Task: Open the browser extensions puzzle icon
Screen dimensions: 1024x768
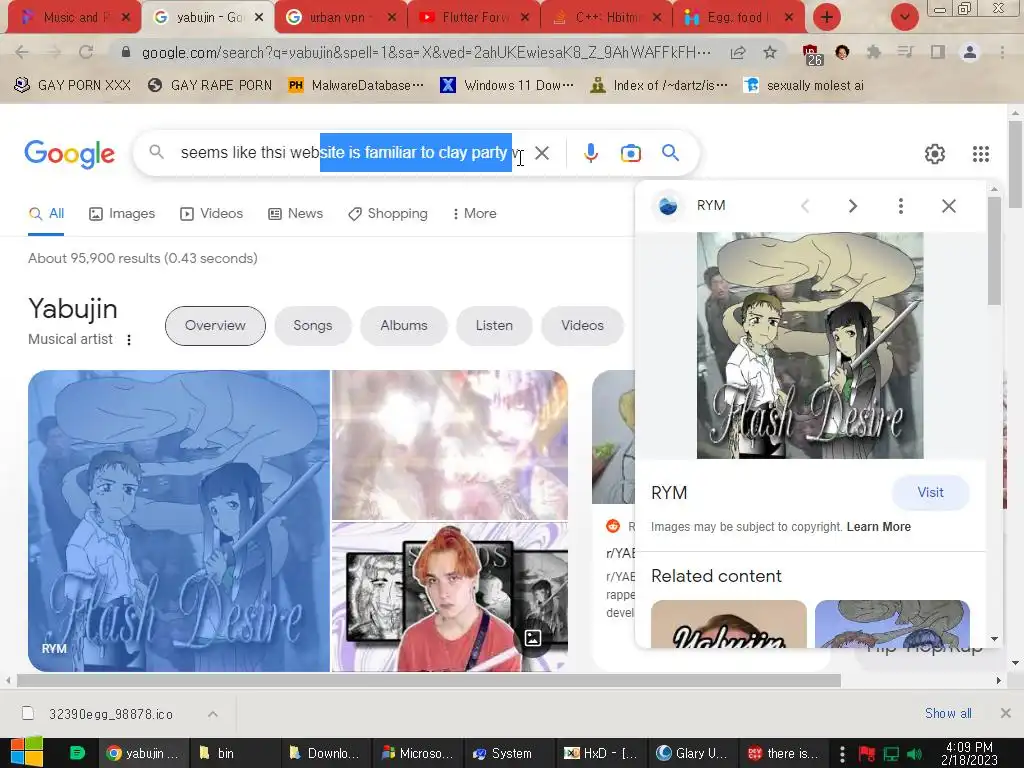Action: coord(873,52)
